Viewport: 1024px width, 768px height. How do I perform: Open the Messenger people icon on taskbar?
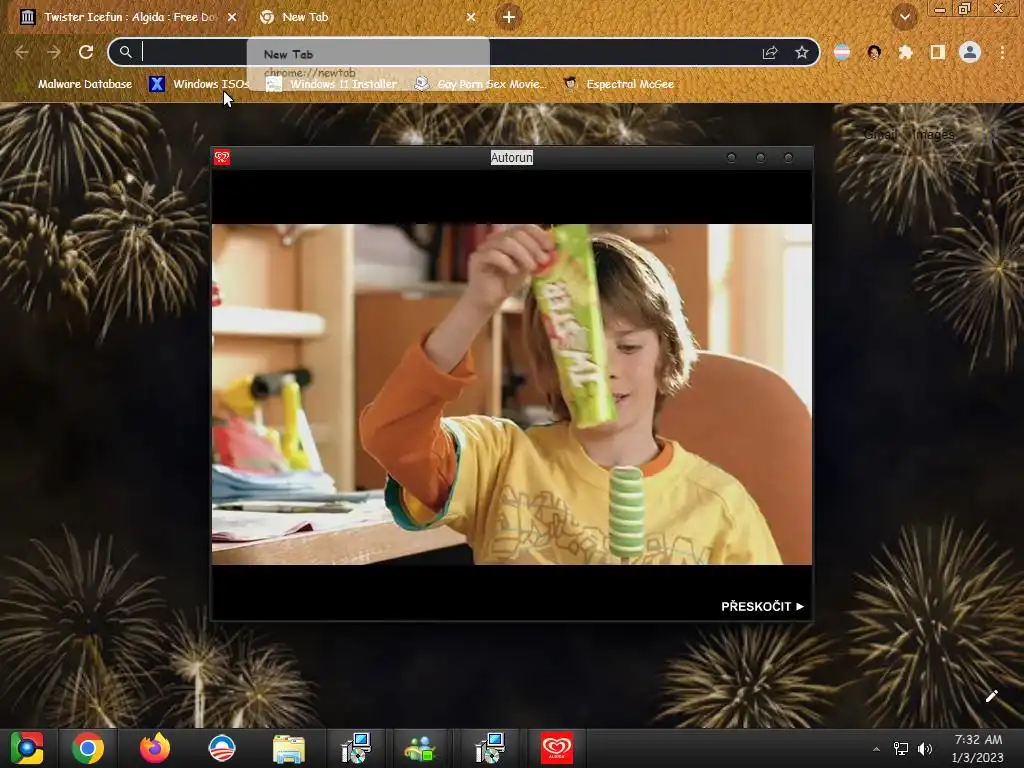click(420, 748)
